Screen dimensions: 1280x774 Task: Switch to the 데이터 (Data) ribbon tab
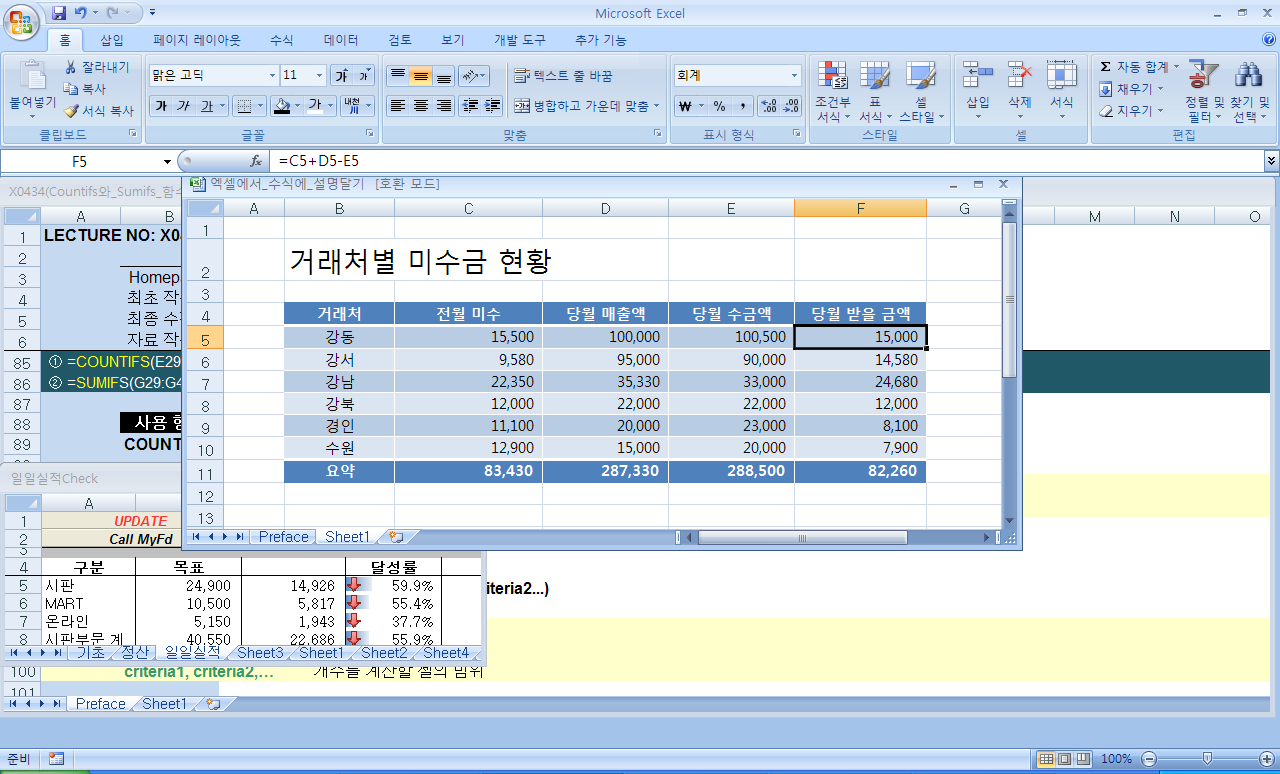click(341, 40)
